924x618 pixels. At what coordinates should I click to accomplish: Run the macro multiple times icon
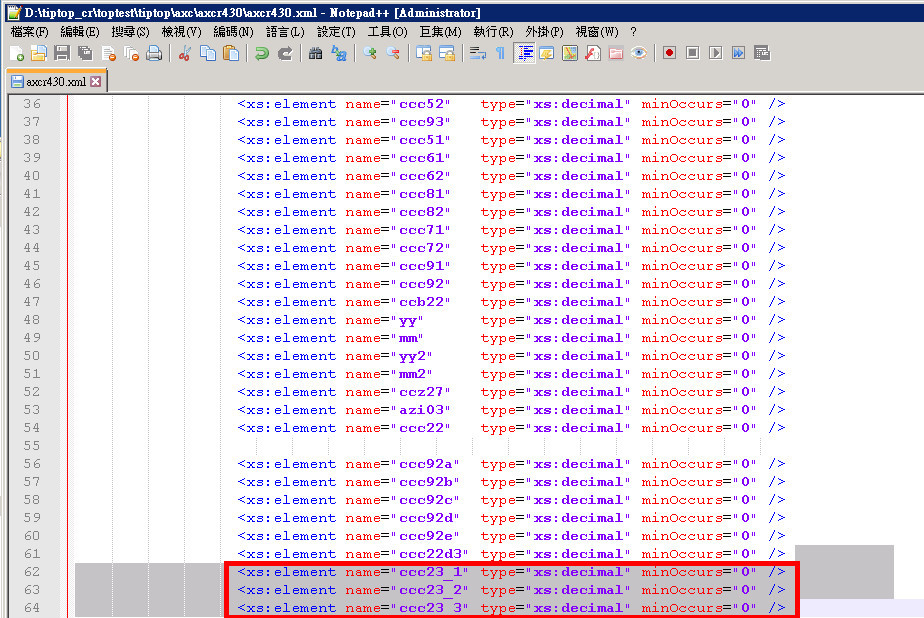tap(738, 54)
